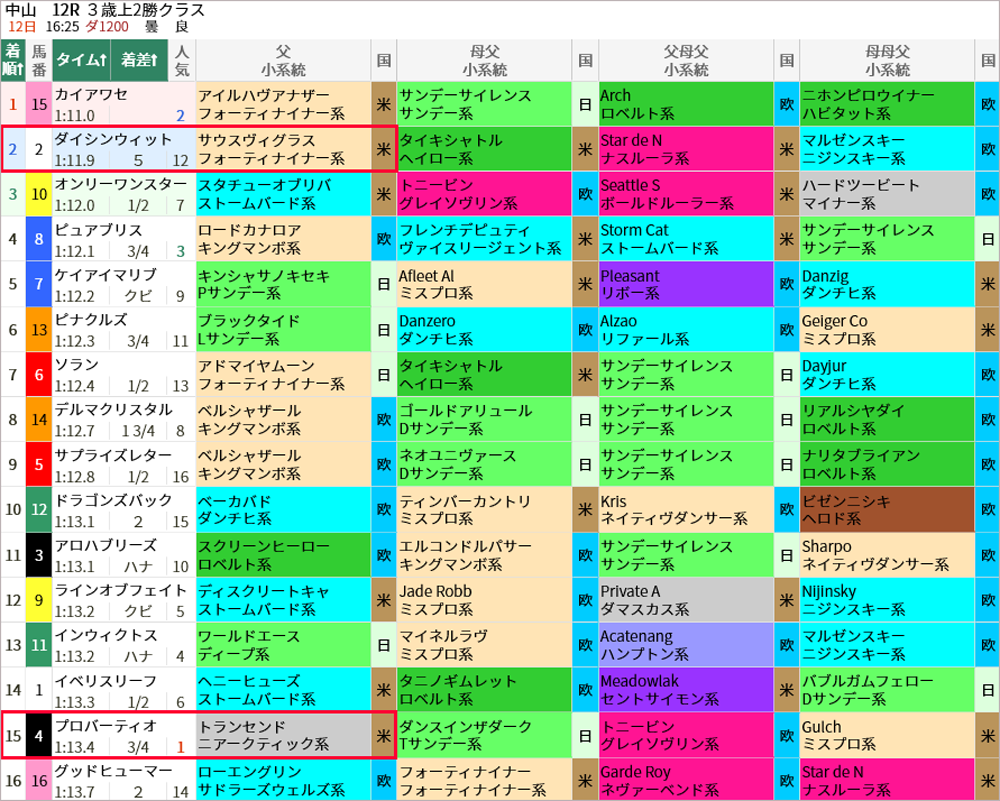The width and height of the screenshot is (1000, 801).
Task: Click damsire cell マイネルラヴ
Action: tap(484, 645)
